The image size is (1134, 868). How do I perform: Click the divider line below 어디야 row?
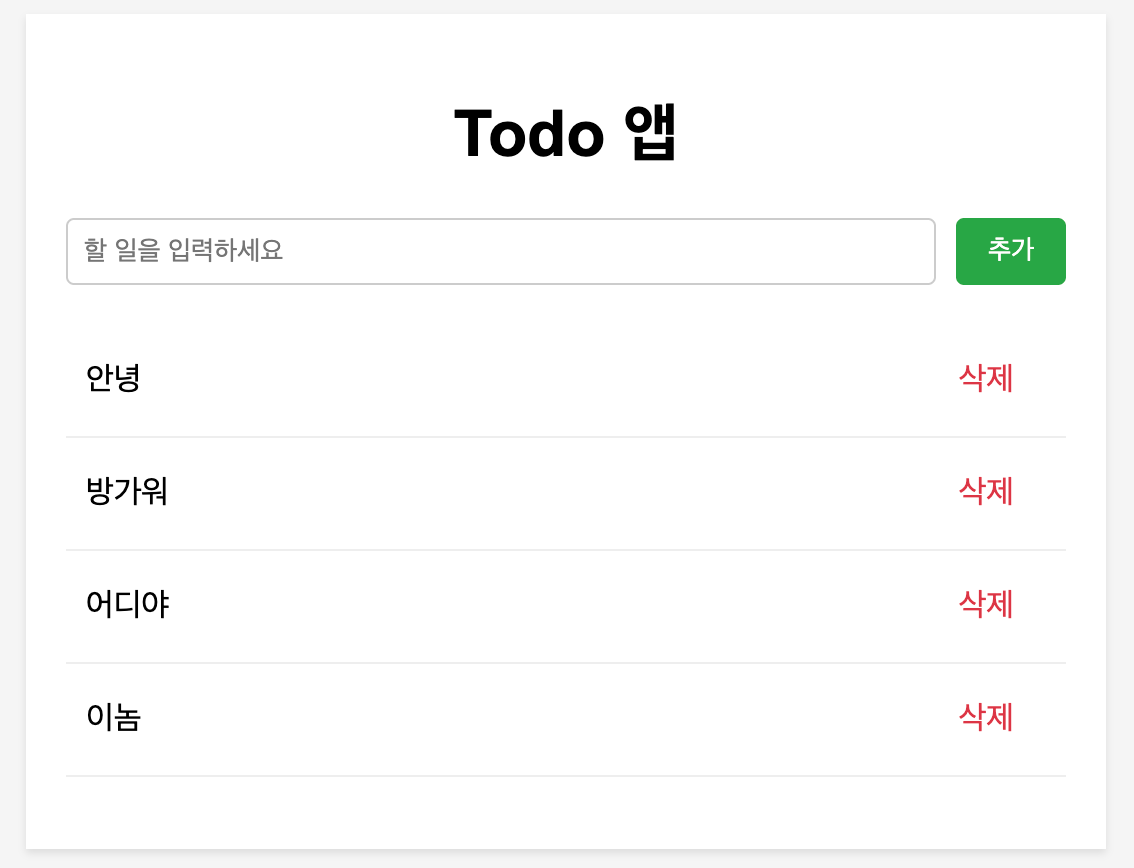point(566,663)
